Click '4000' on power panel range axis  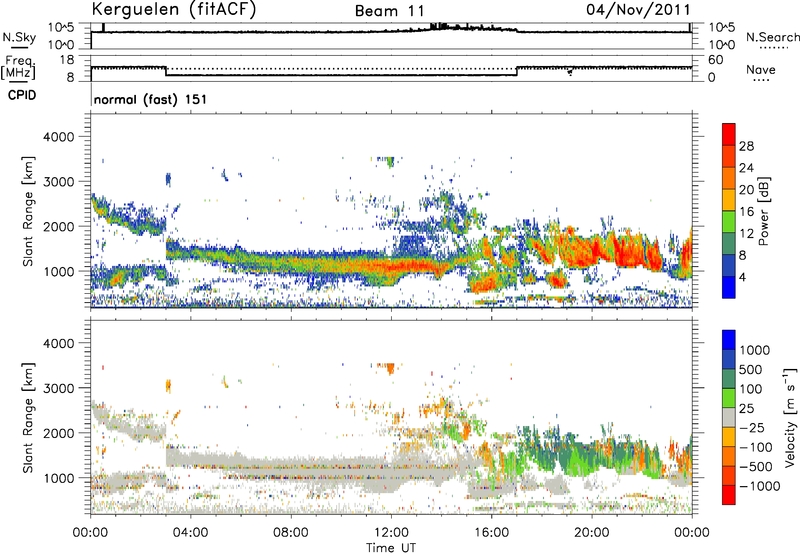click(x=58, y=137)
